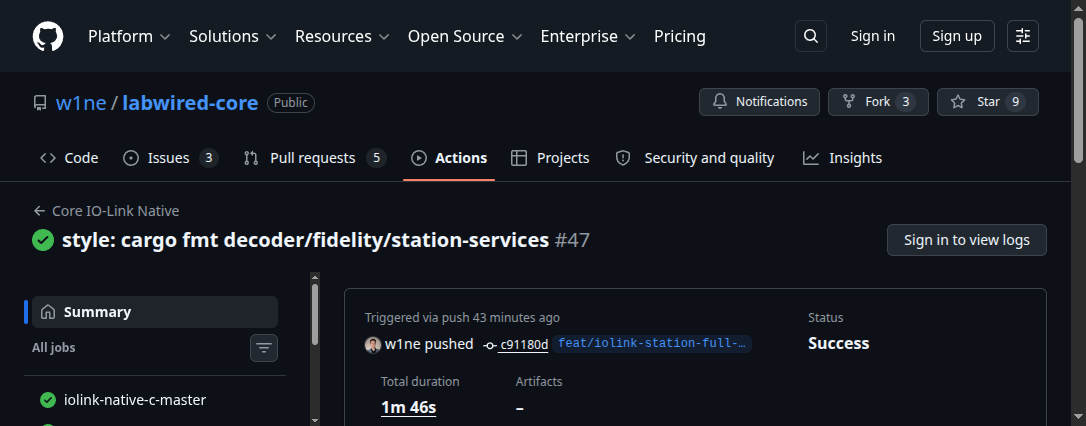Open the Security and quality tab
The image size is (1086, 426).
695,158
